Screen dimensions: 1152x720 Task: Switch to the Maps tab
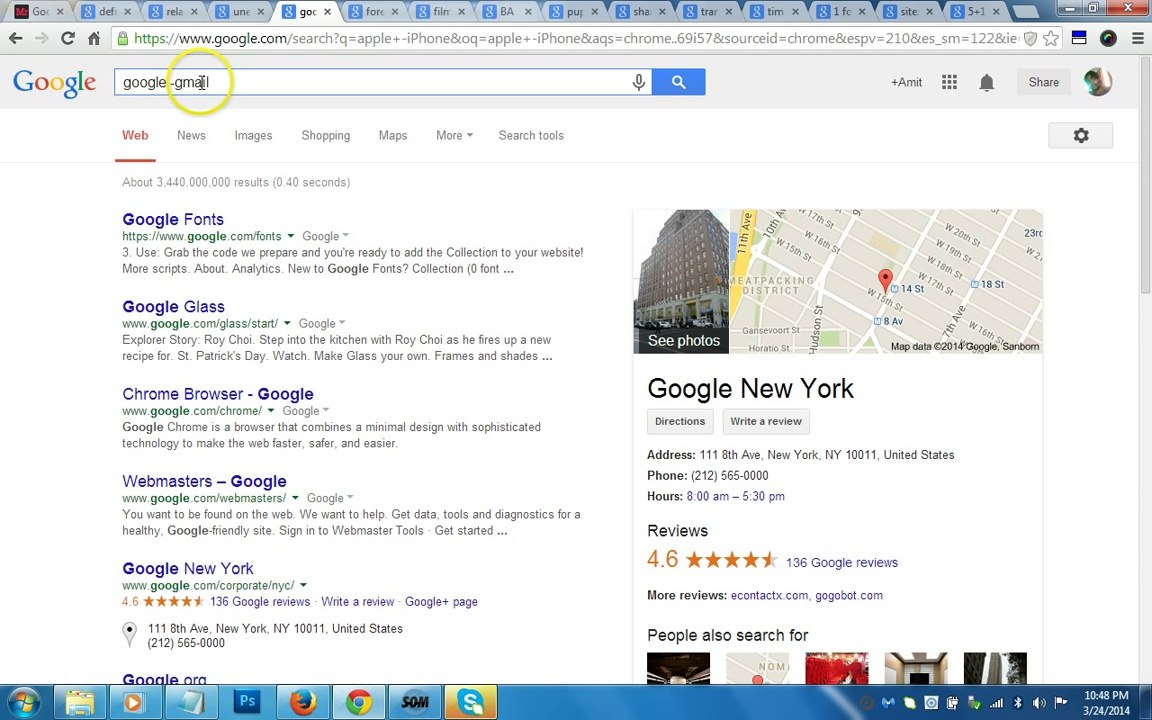point(393,135)
